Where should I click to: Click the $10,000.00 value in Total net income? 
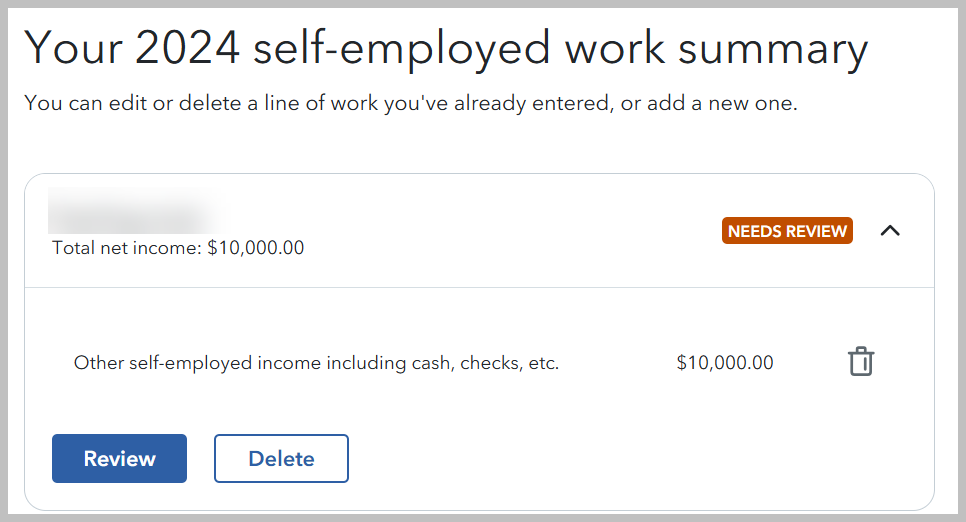pos(255,247)
